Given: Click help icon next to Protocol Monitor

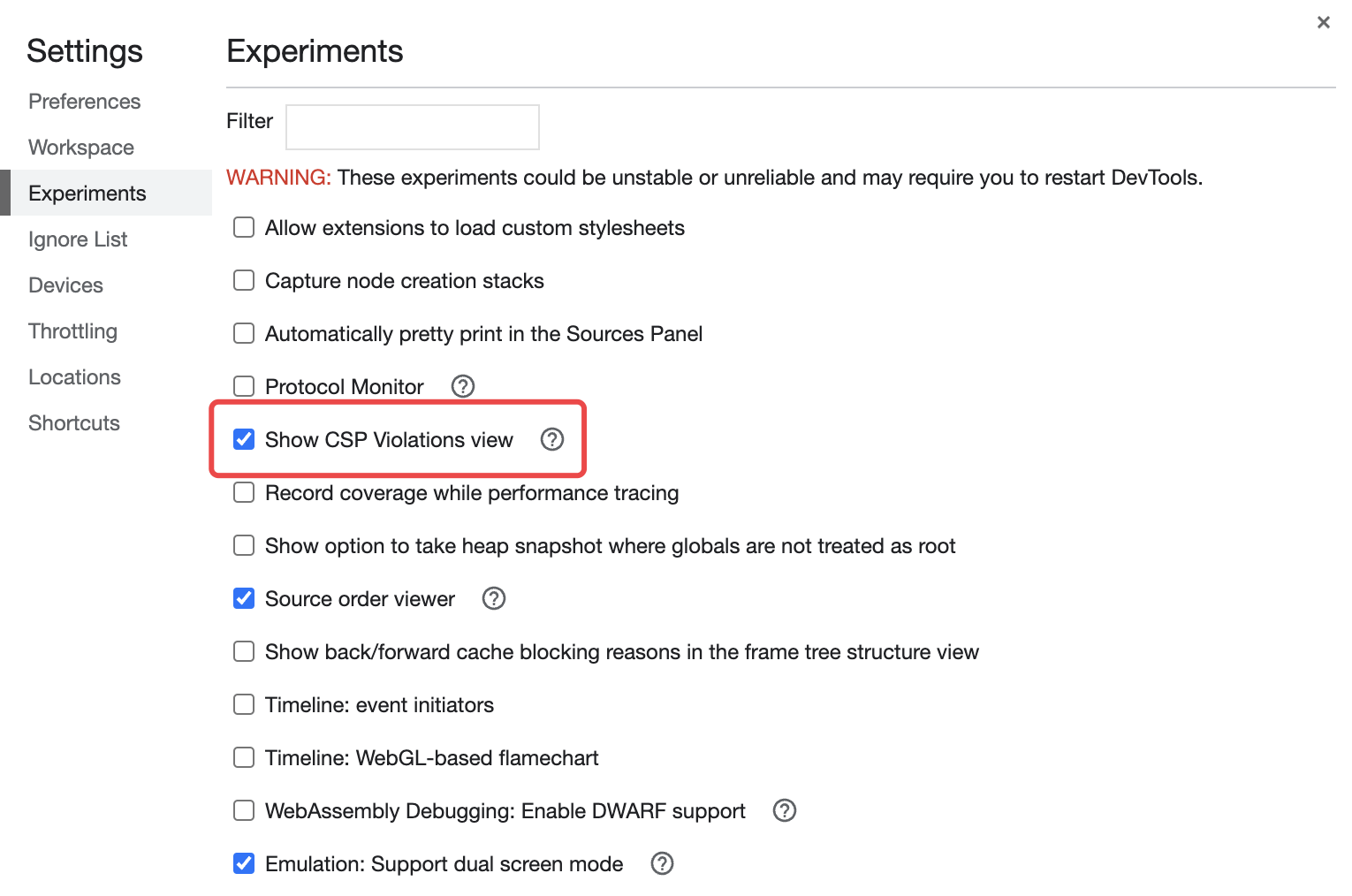Looking at the screenshot, I should 463,386.
